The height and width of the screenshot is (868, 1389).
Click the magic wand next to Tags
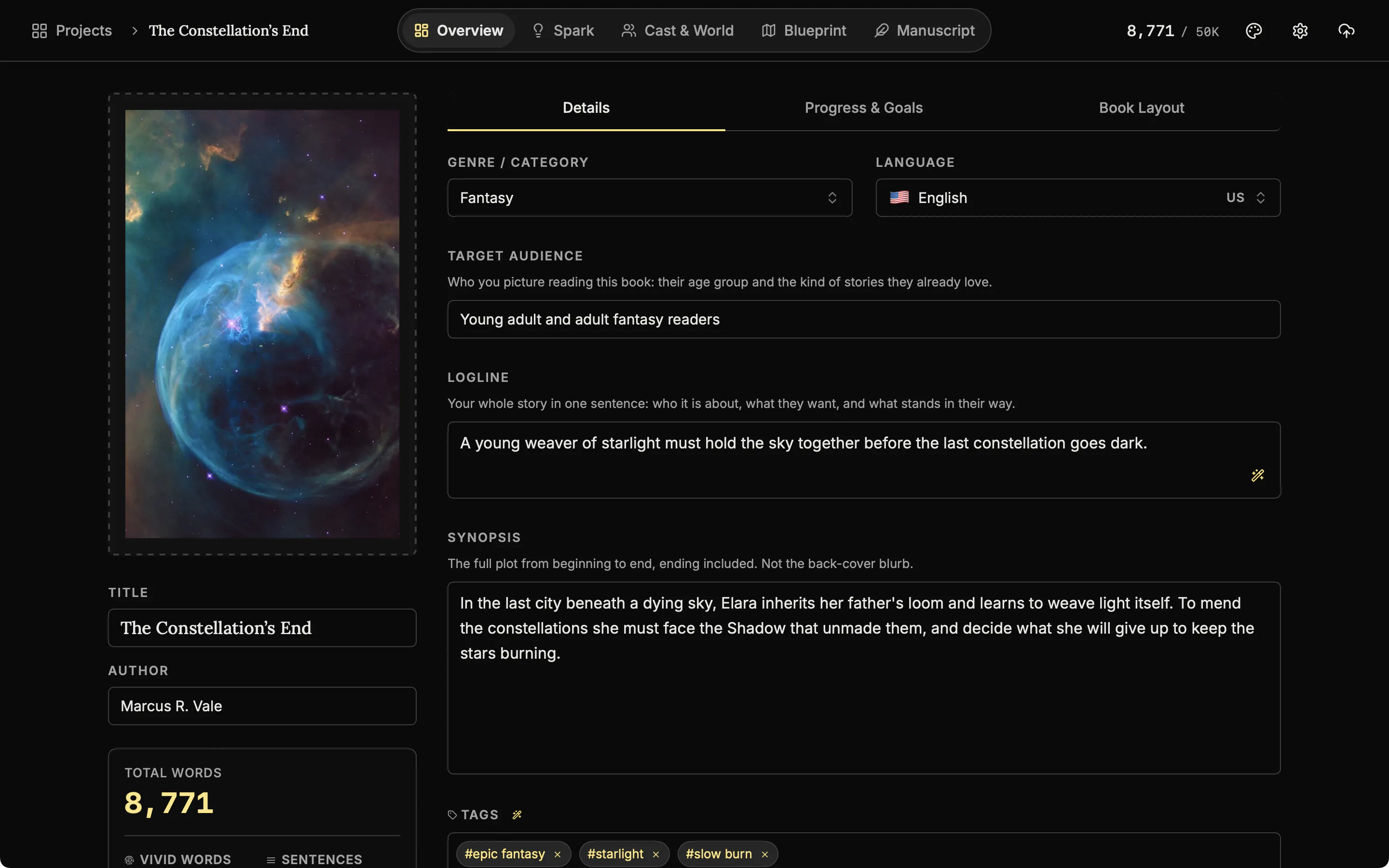tap(517, 814)
